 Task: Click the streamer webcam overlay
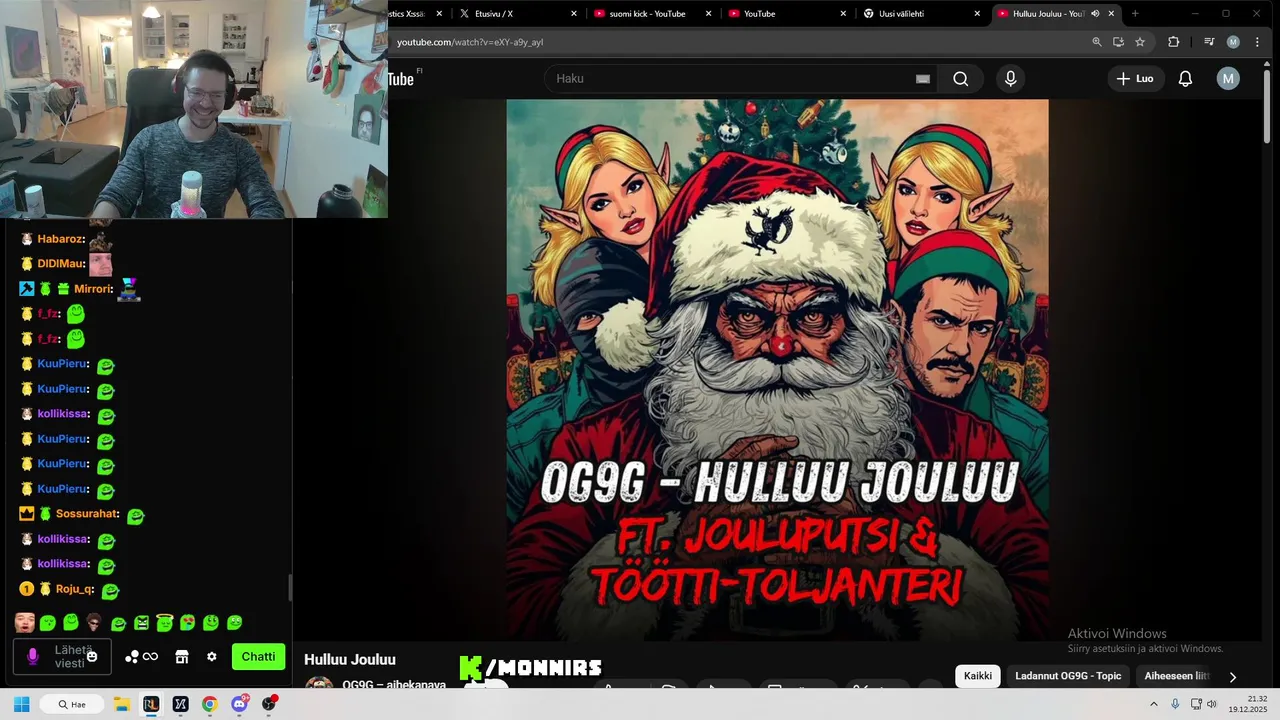(x=194, y=109)
